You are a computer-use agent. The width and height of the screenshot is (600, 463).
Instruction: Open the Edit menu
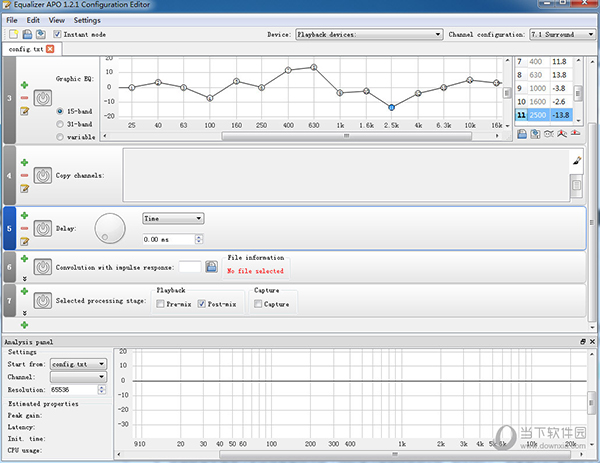point(33,20)
